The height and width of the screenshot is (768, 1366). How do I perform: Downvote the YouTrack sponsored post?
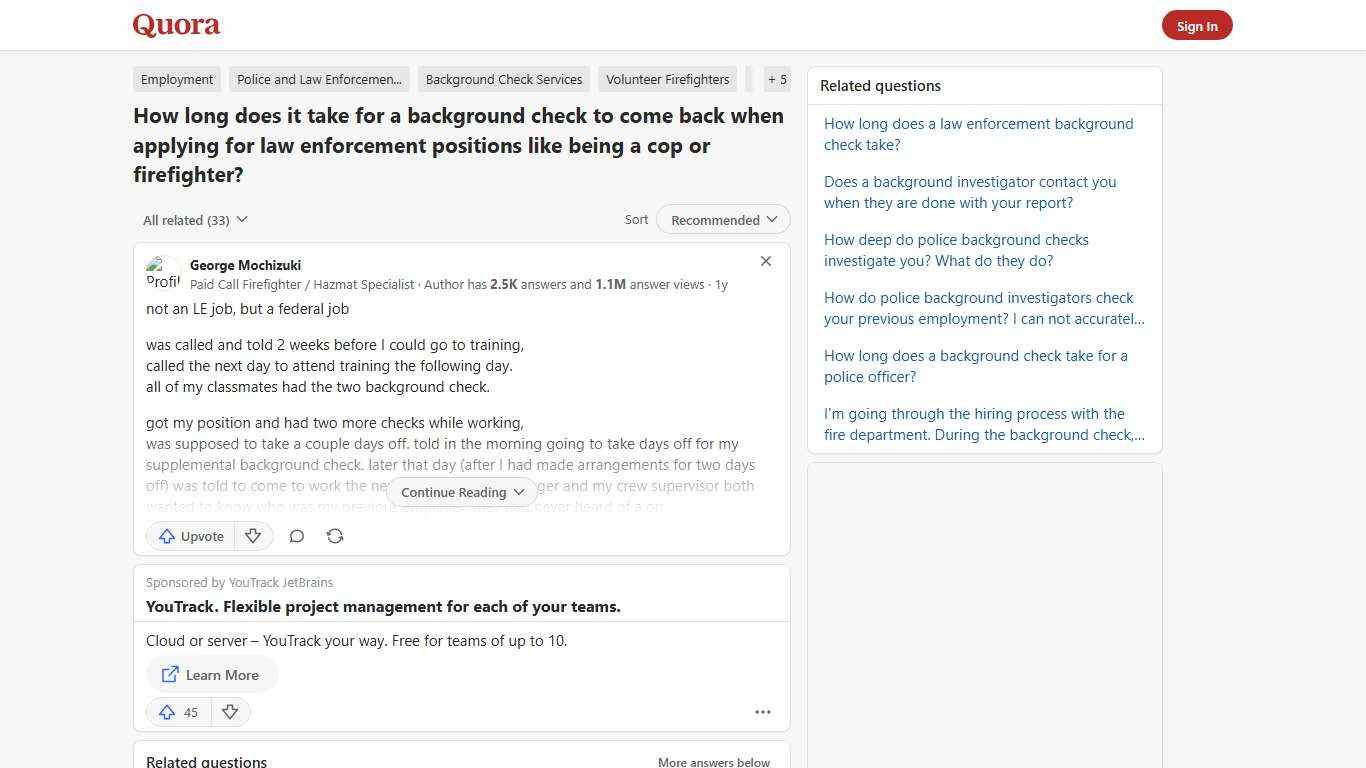[x=230, y=711]
